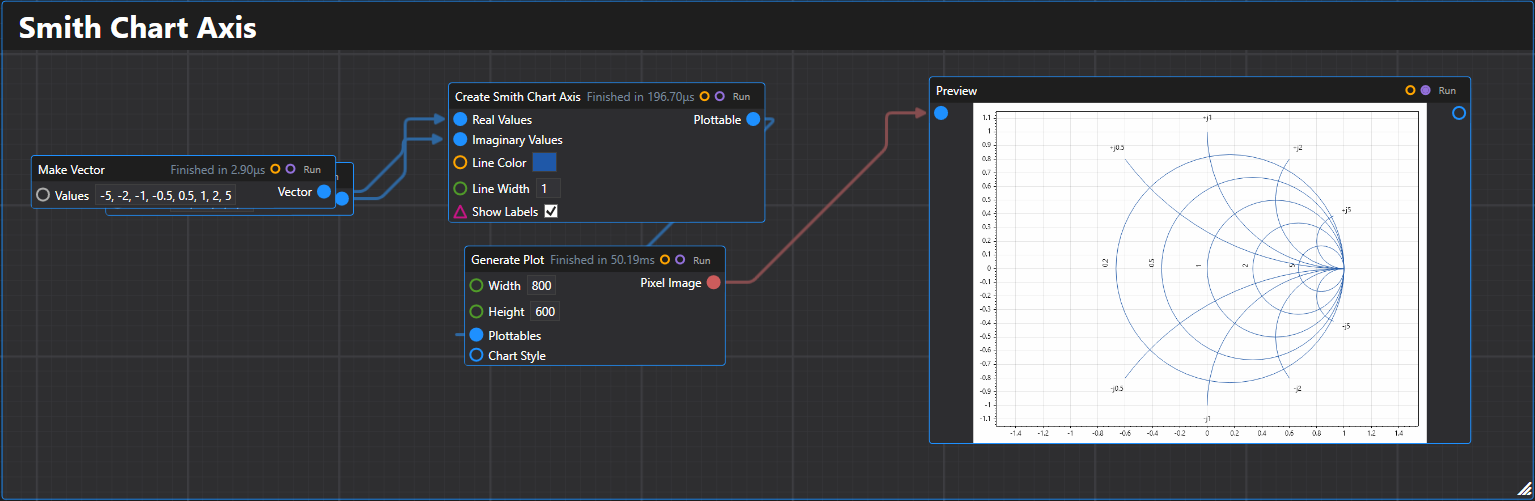Click the resize grip in canvas corner

[1524, 488]
